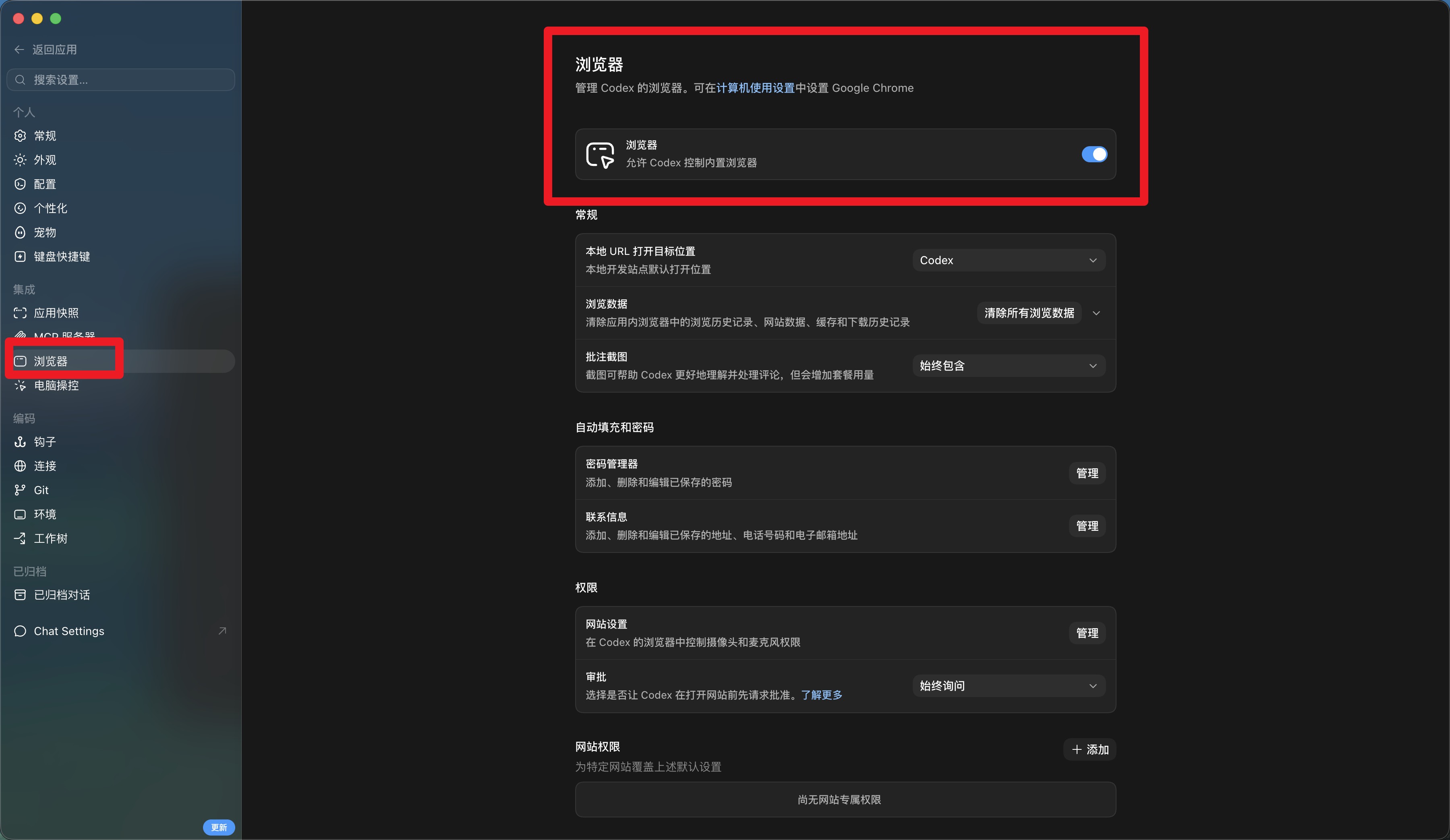Click the browser cursor icon in 浏览器 card
The height and width of the screenshot is (840, 1450).
click(600, 155)
